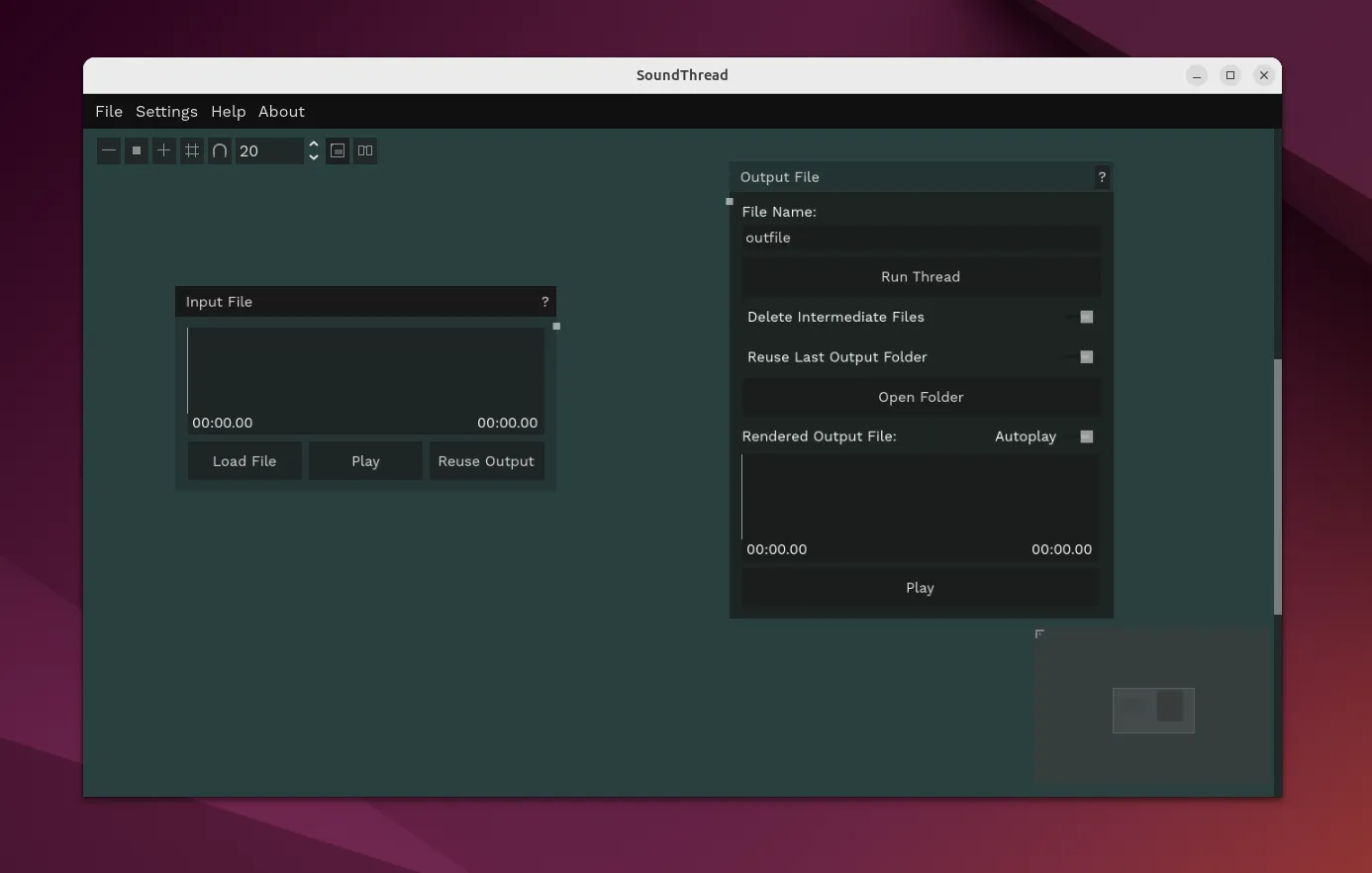Toggle the magnet snapping icon

(x=220, y=150)
